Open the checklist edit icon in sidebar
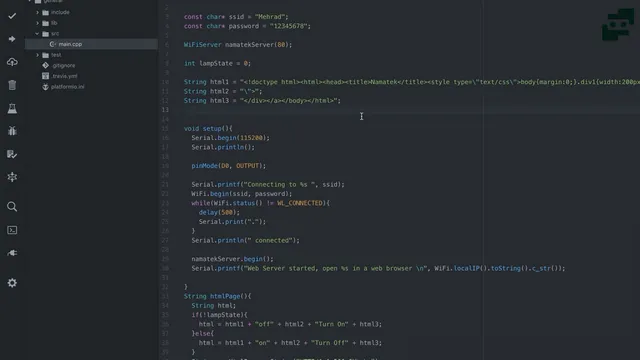 (12, 154)
